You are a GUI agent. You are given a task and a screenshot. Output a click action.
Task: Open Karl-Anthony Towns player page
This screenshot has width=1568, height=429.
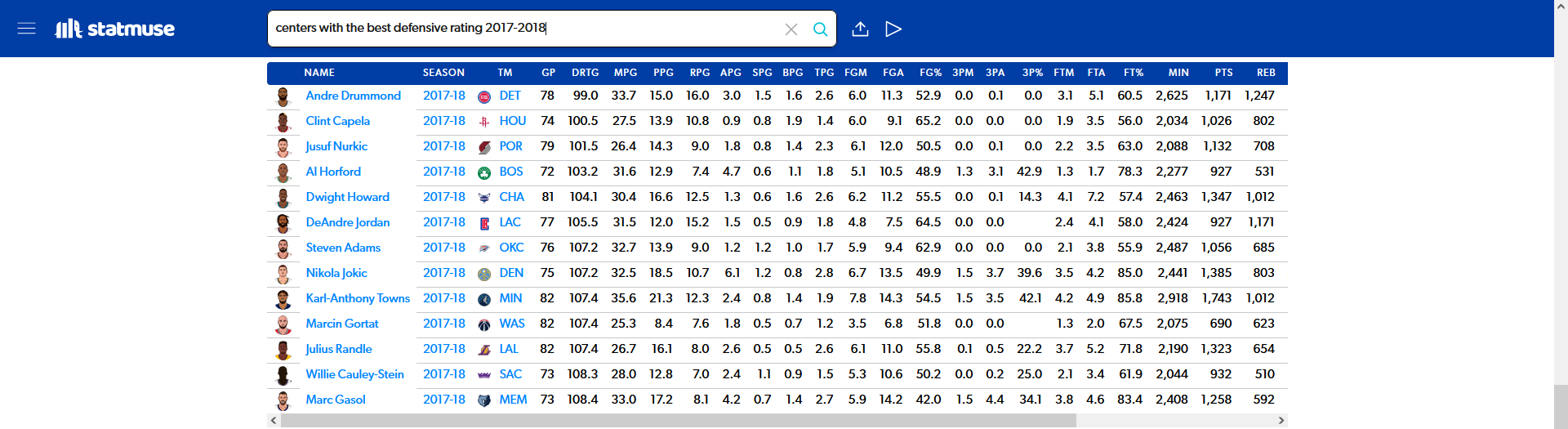pos(358,298)
